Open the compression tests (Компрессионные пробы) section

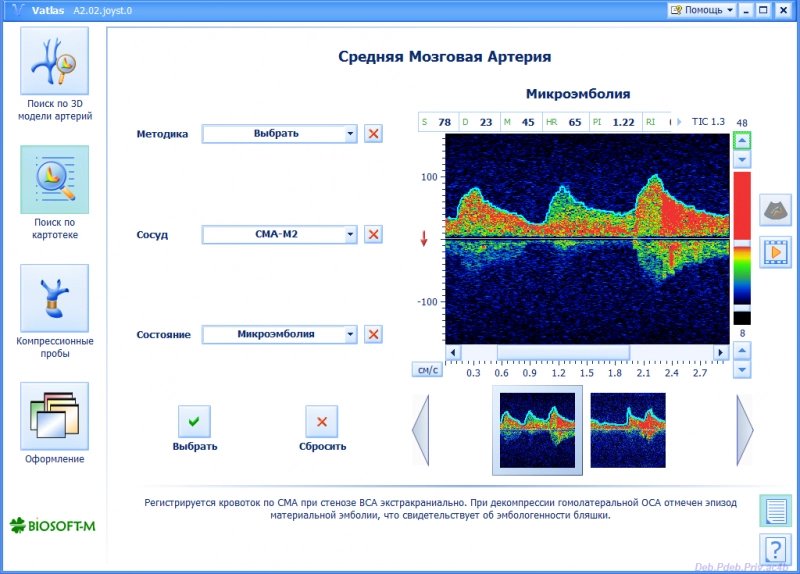point(54,298)
